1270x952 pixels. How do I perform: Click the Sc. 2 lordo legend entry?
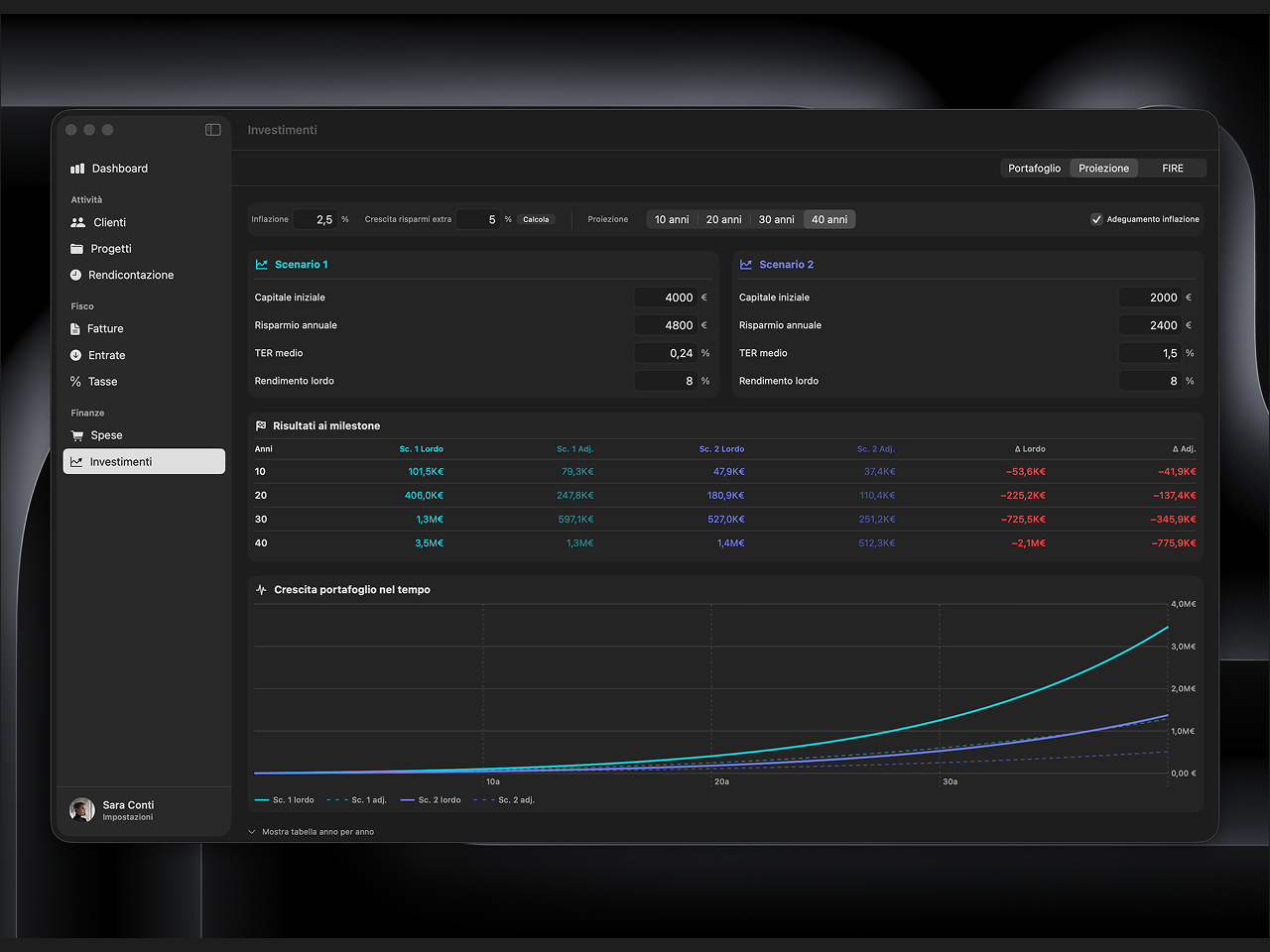431,800
